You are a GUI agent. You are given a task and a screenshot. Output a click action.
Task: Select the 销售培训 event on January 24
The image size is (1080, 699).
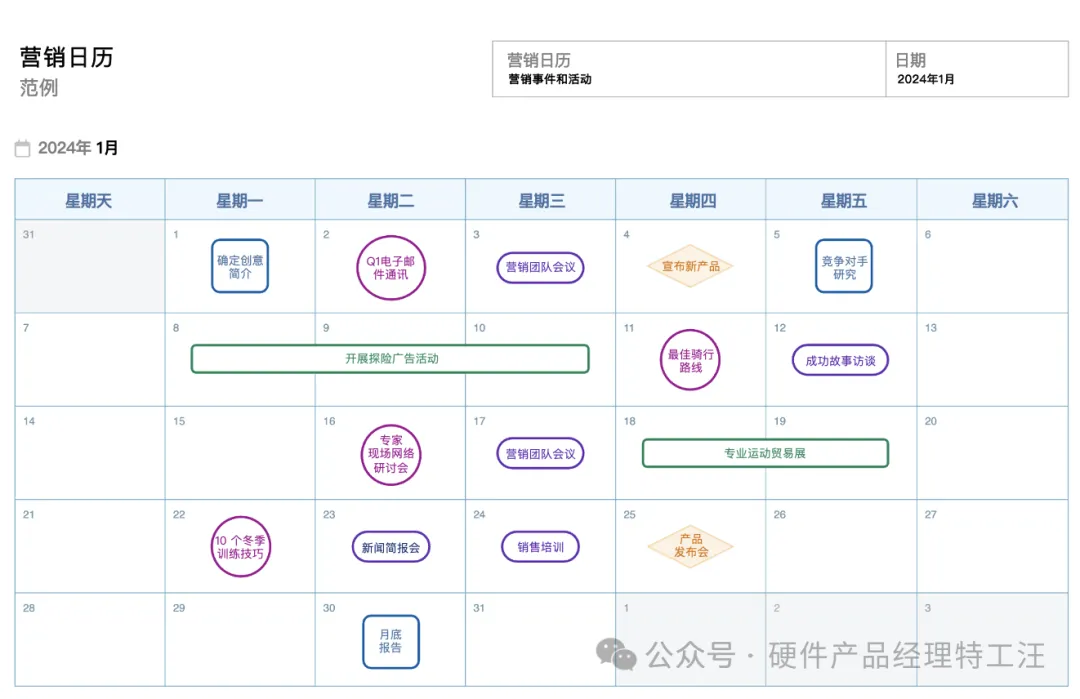540,547
